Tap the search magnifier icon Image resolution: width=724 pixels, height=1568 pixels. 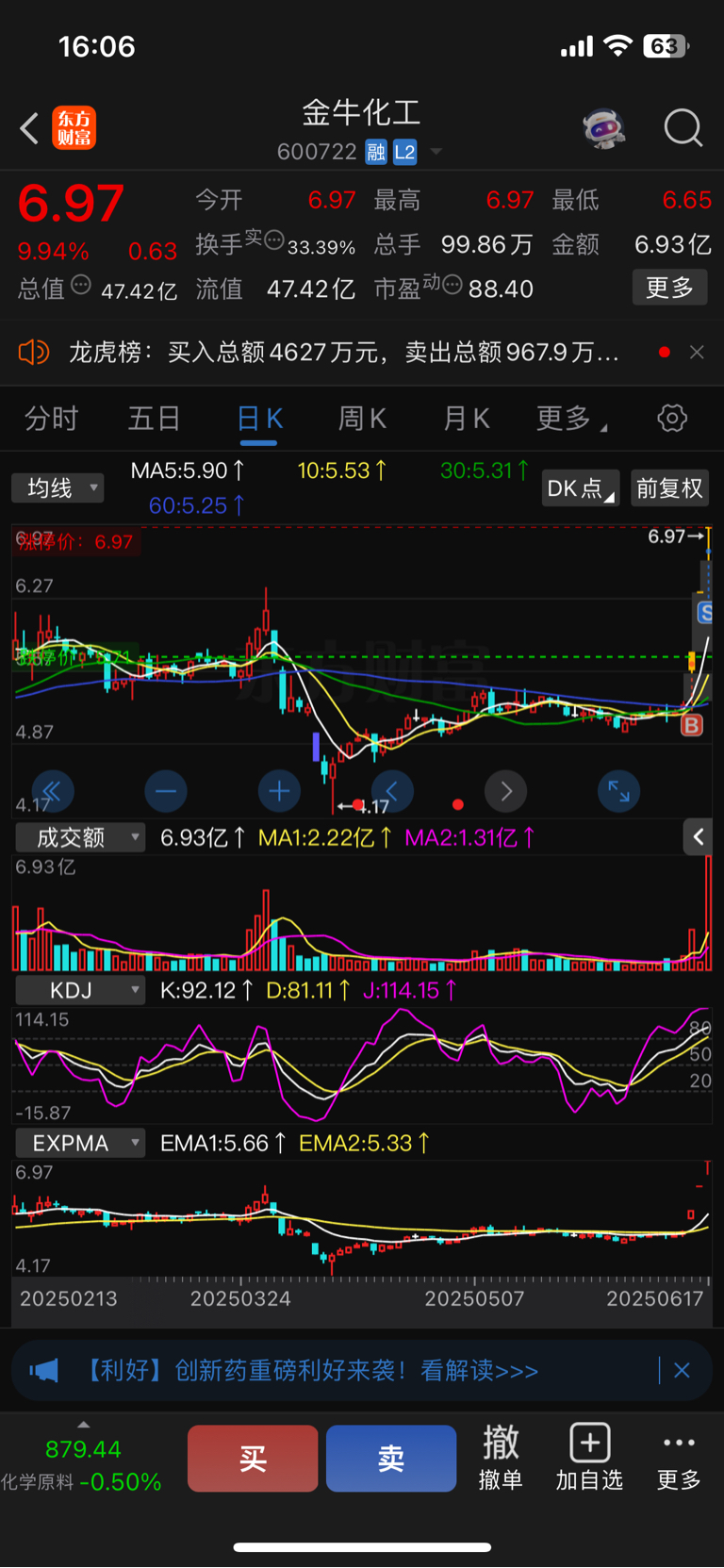tap(683, 128)
